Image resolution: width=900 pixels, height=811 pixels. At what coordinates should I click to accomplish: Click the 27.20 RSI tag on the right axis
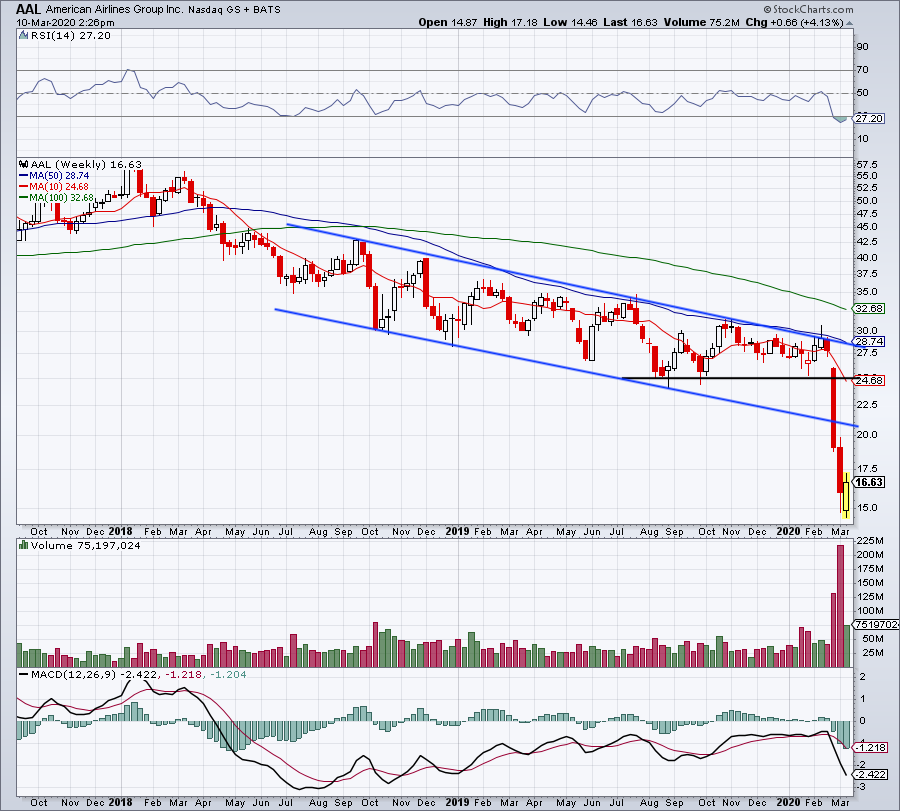pyautogui.click(x=868, y=118)
